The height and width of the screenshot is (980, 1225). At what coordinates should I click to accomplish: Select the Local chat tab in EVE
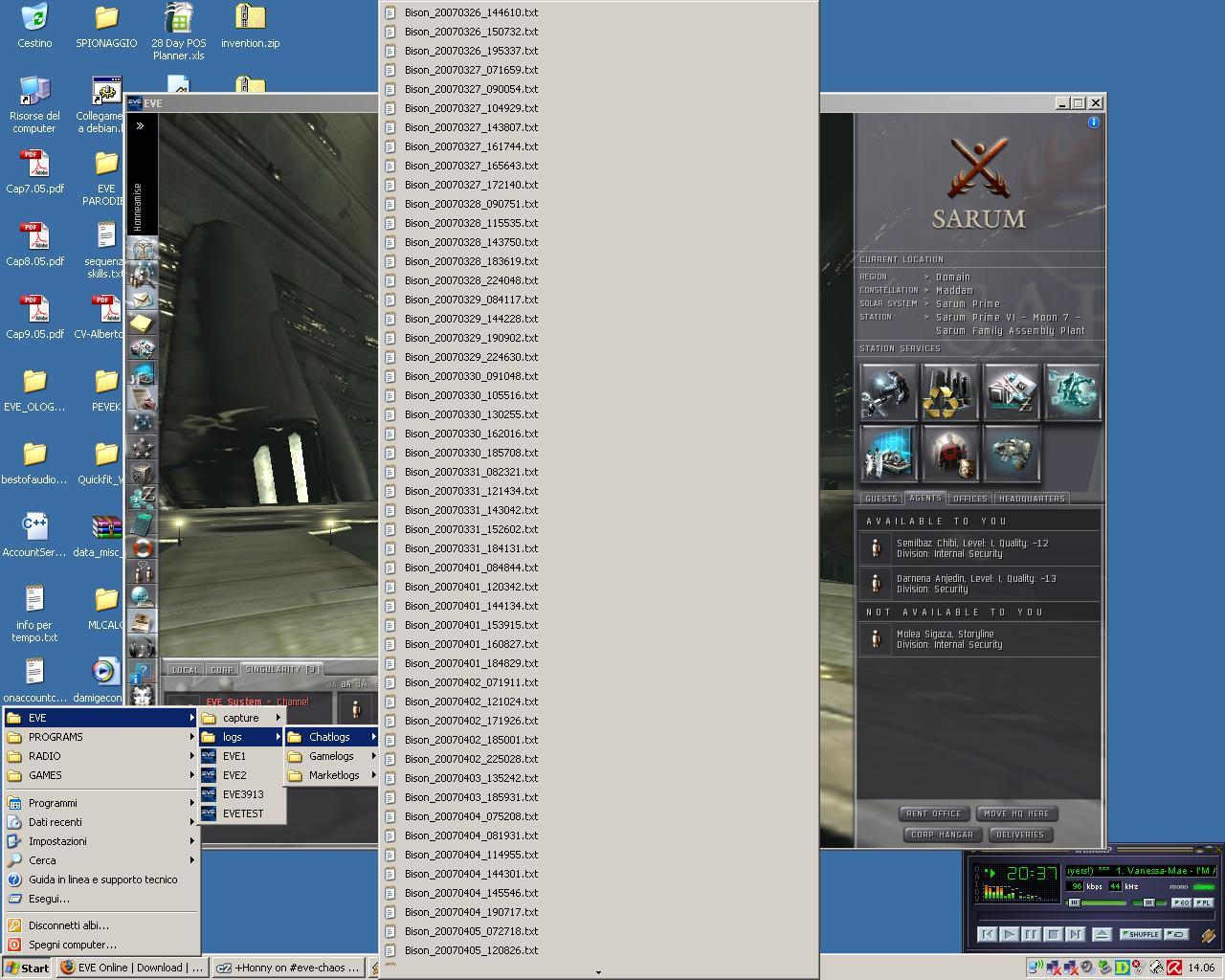tap(186, 670)
